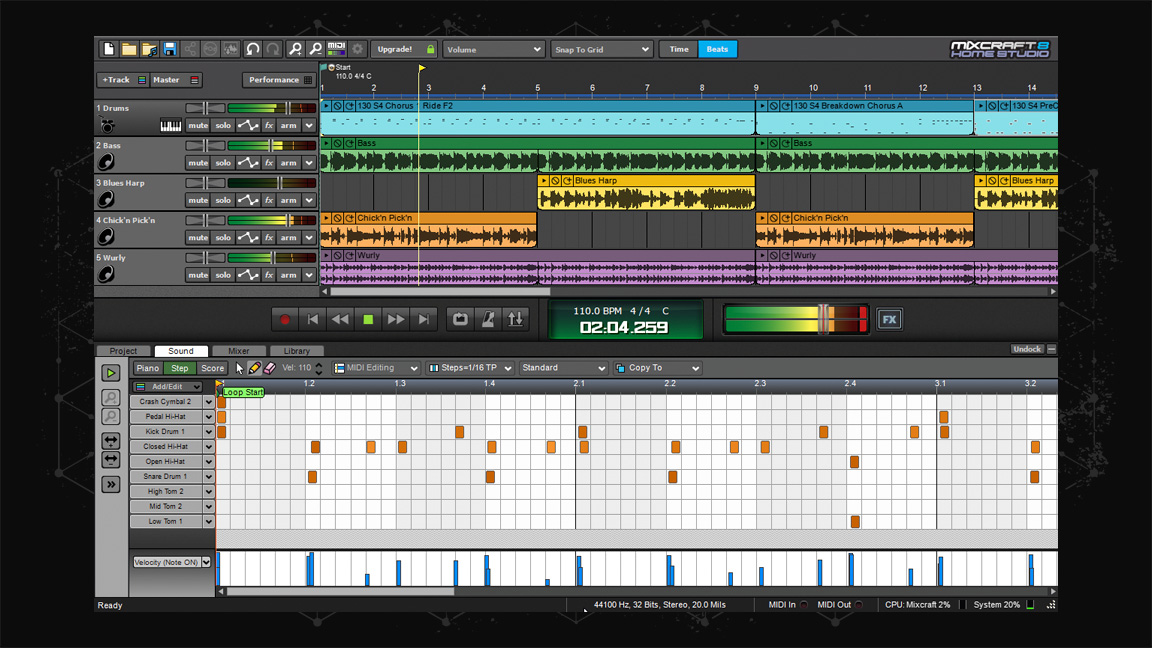Viewport: 1152px width, 648px height.
Task: Switch to the Mixer tab
Action: click(x=239, y=351)
